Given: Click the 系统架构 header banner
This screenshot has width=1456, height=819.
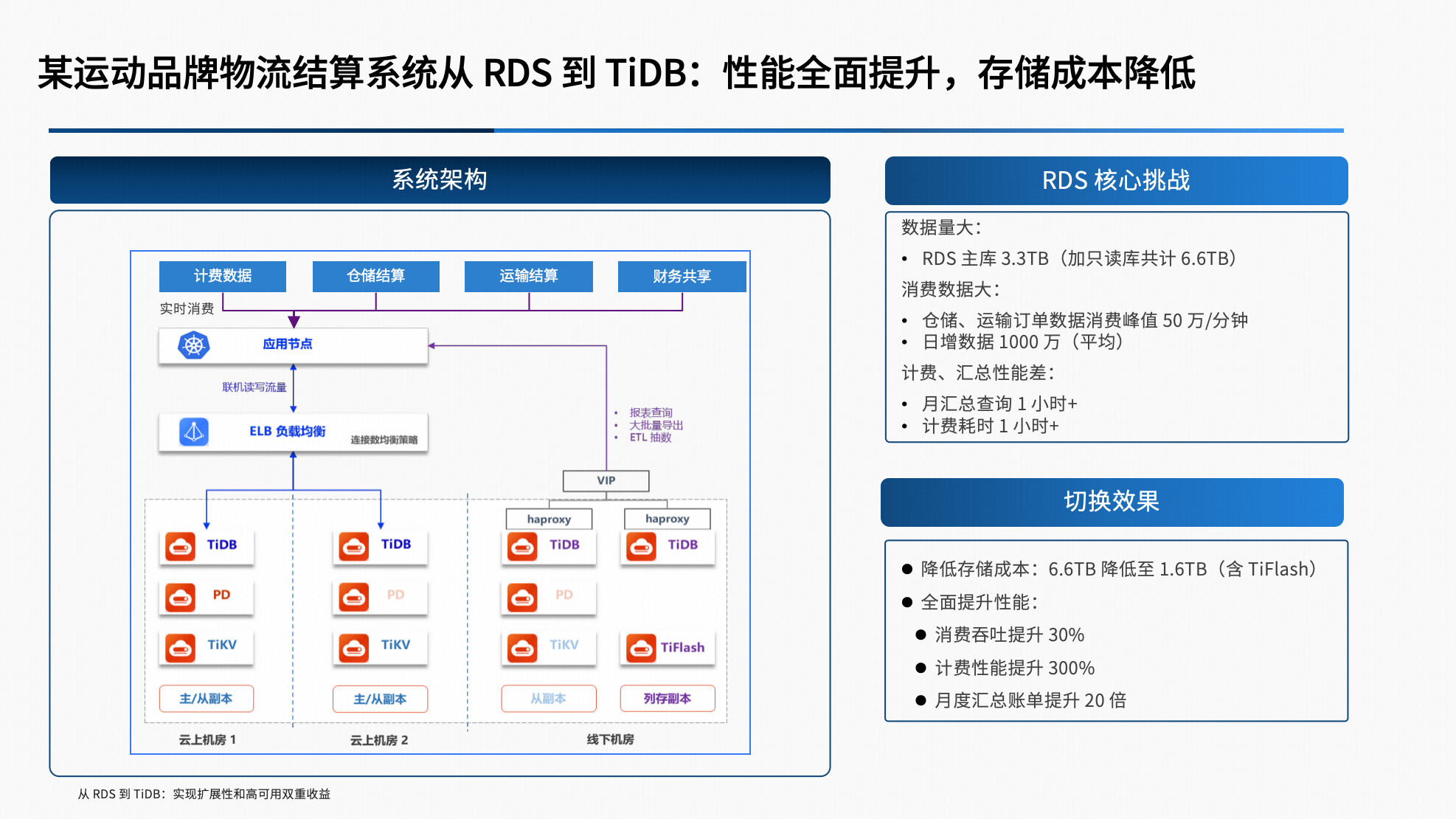Looking at the screenshot, I should tap(440, 179).
